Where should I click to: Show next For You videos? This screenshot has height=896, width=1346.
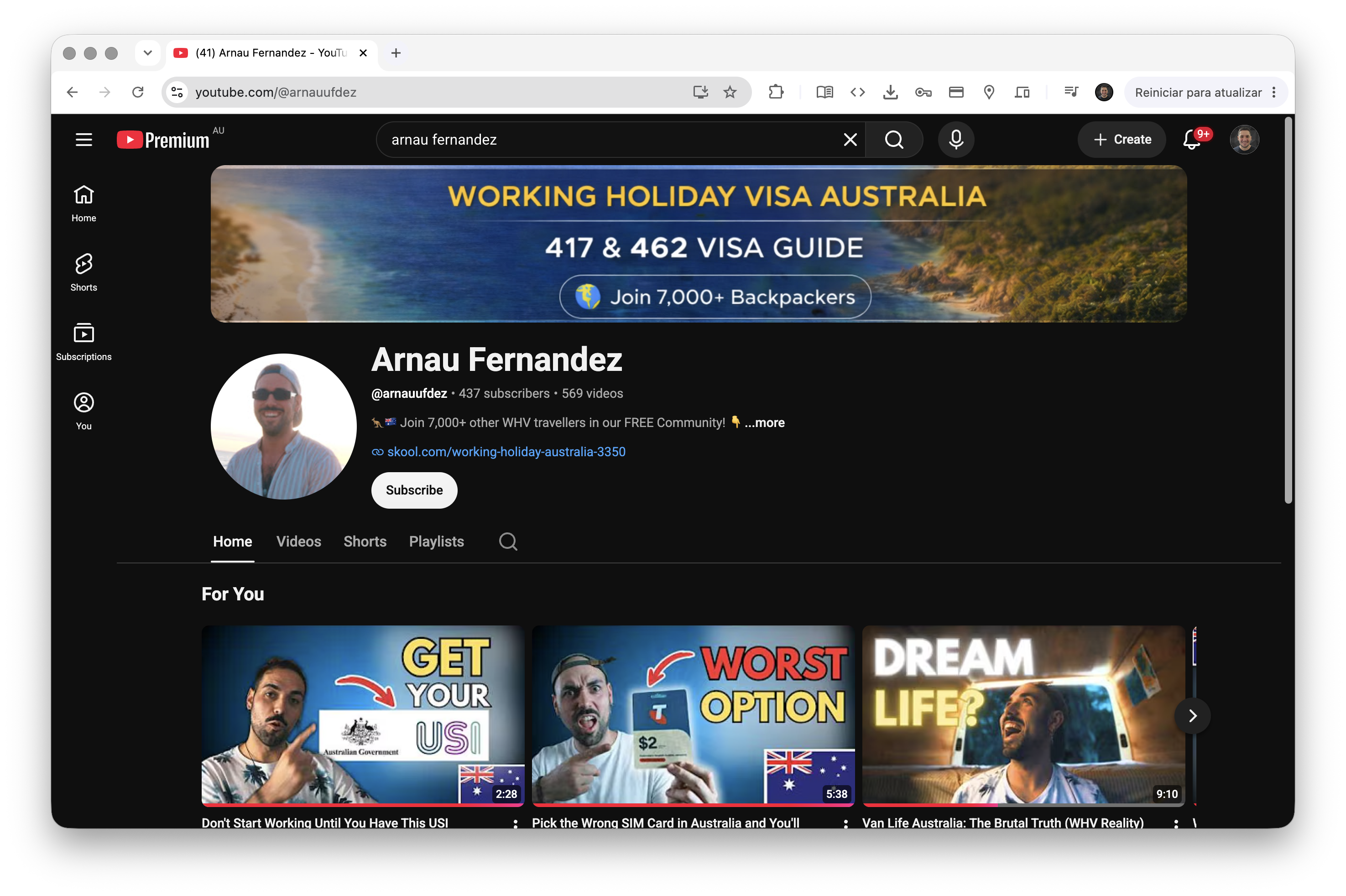point(1192,715)
